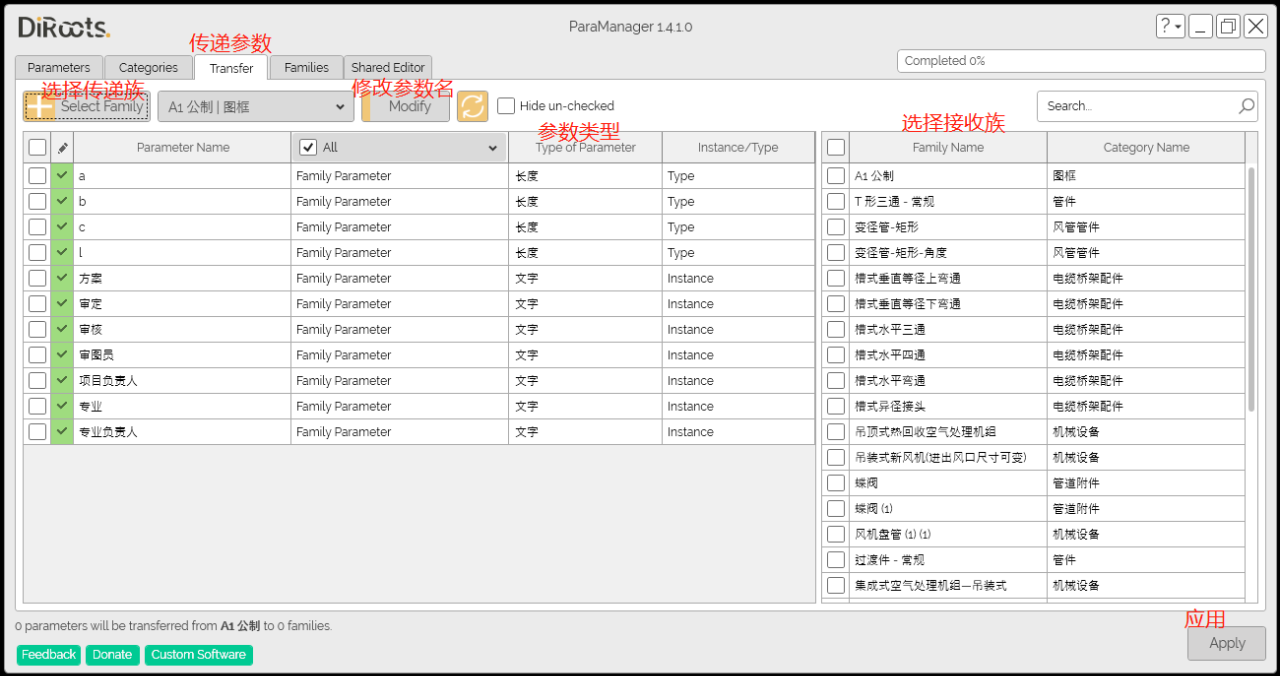Click the family name 槽式垂直等径上弯通
This screenshot has width=1280, height=676.
pos(908,278)
